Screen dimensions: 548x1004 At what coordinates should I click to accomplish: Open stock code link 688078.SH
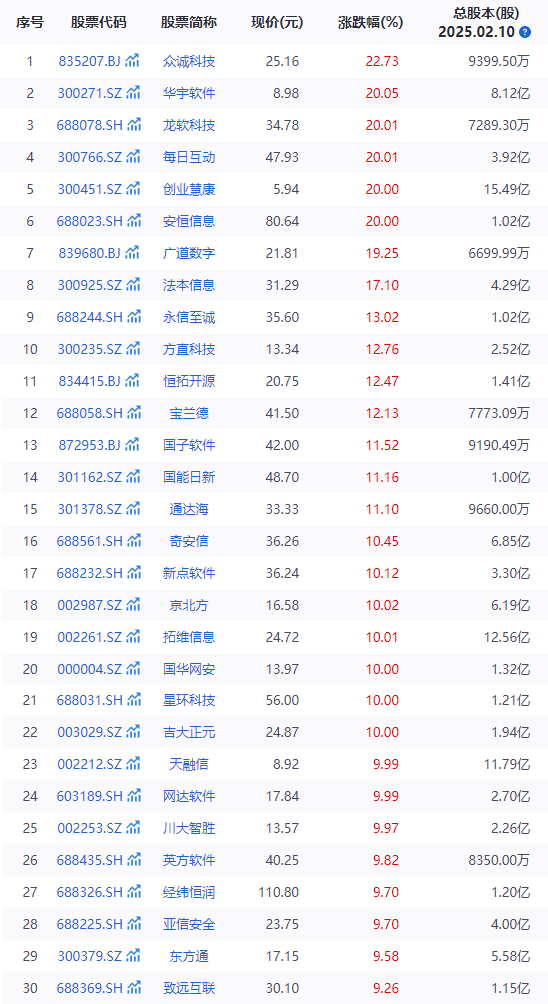pyautogui.click(x=90, y=125)
